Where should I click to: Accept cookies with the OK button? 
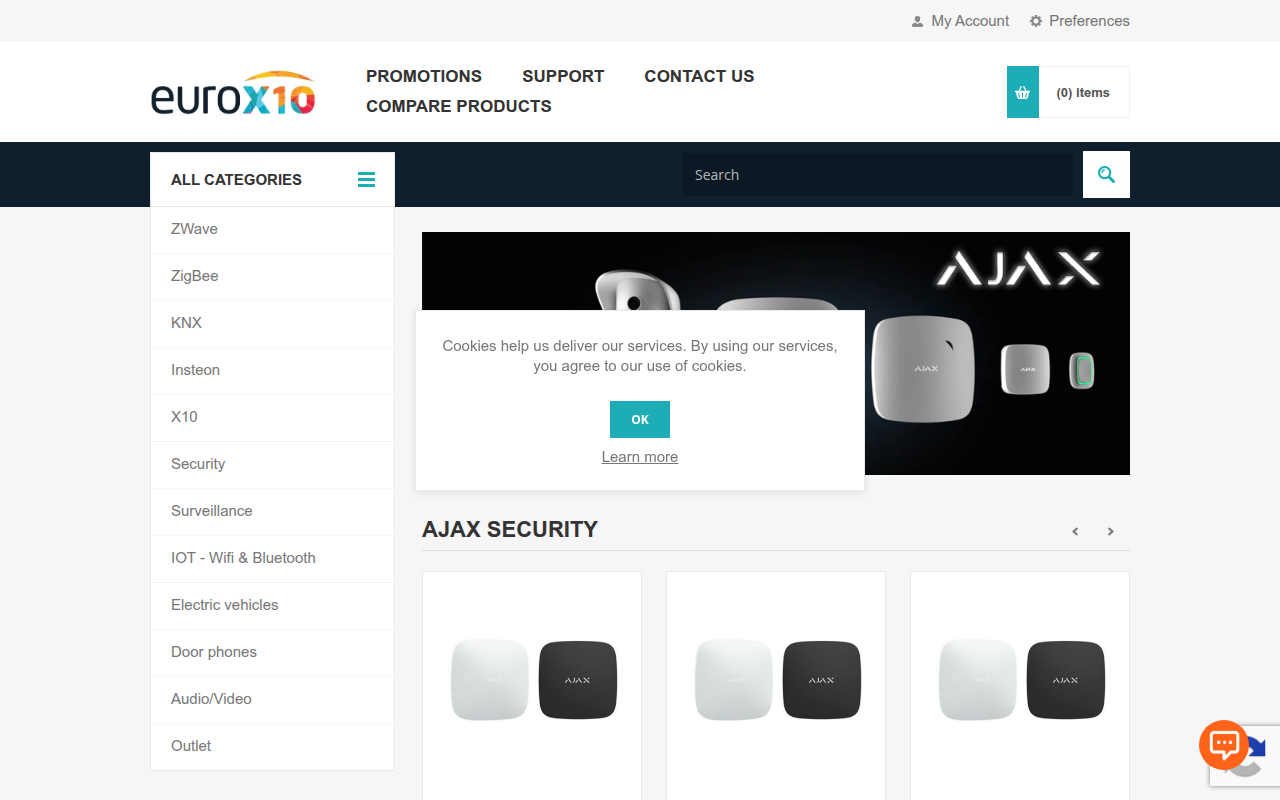[640, 420]
